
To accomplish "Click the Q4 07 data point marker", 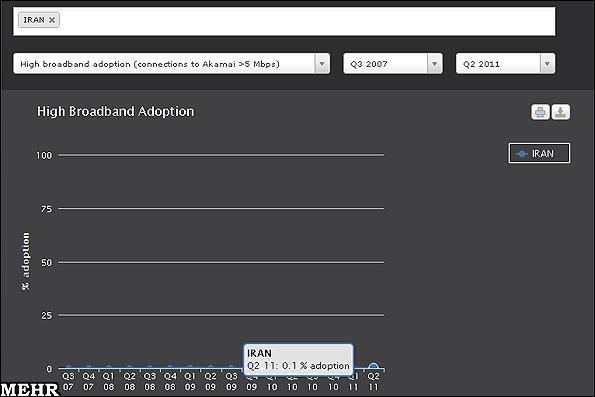I will [x=88, y=367].
